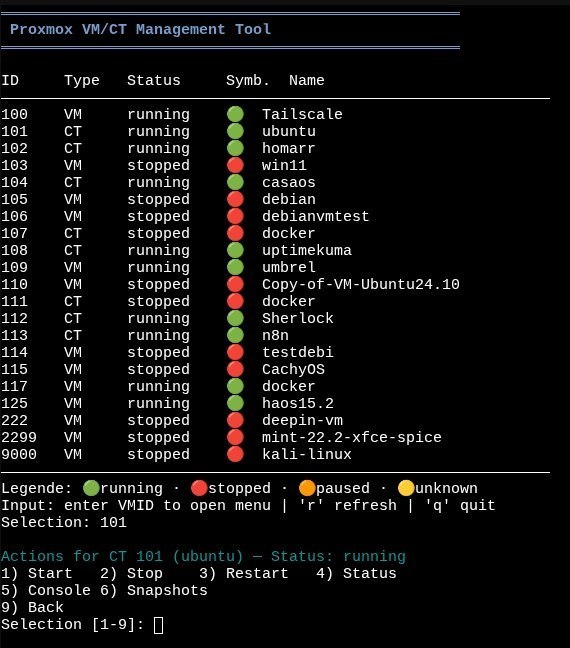Viewport: 570px width, 648px height.
Task: Select the '1) Start' action
Action: 36,573
